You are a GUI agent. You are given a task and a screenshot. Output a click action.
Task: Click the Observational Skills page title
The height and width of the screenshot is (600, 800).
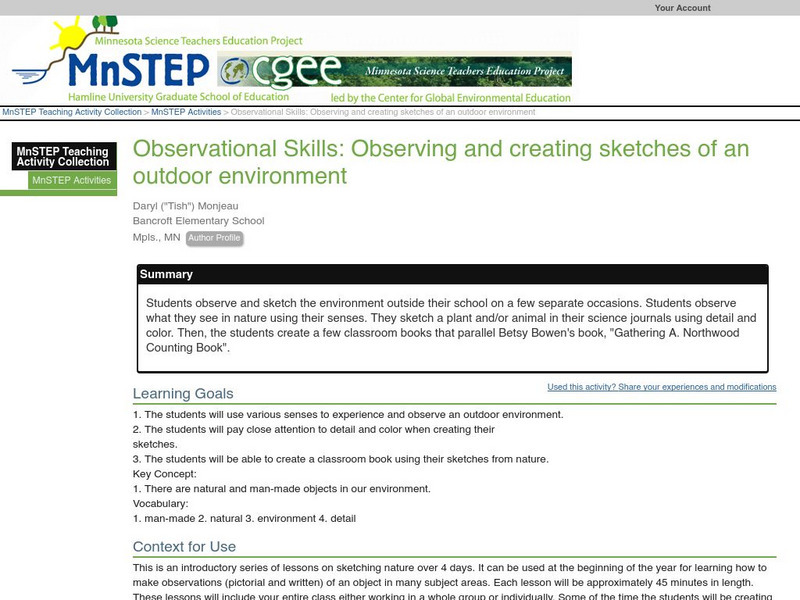441,162
